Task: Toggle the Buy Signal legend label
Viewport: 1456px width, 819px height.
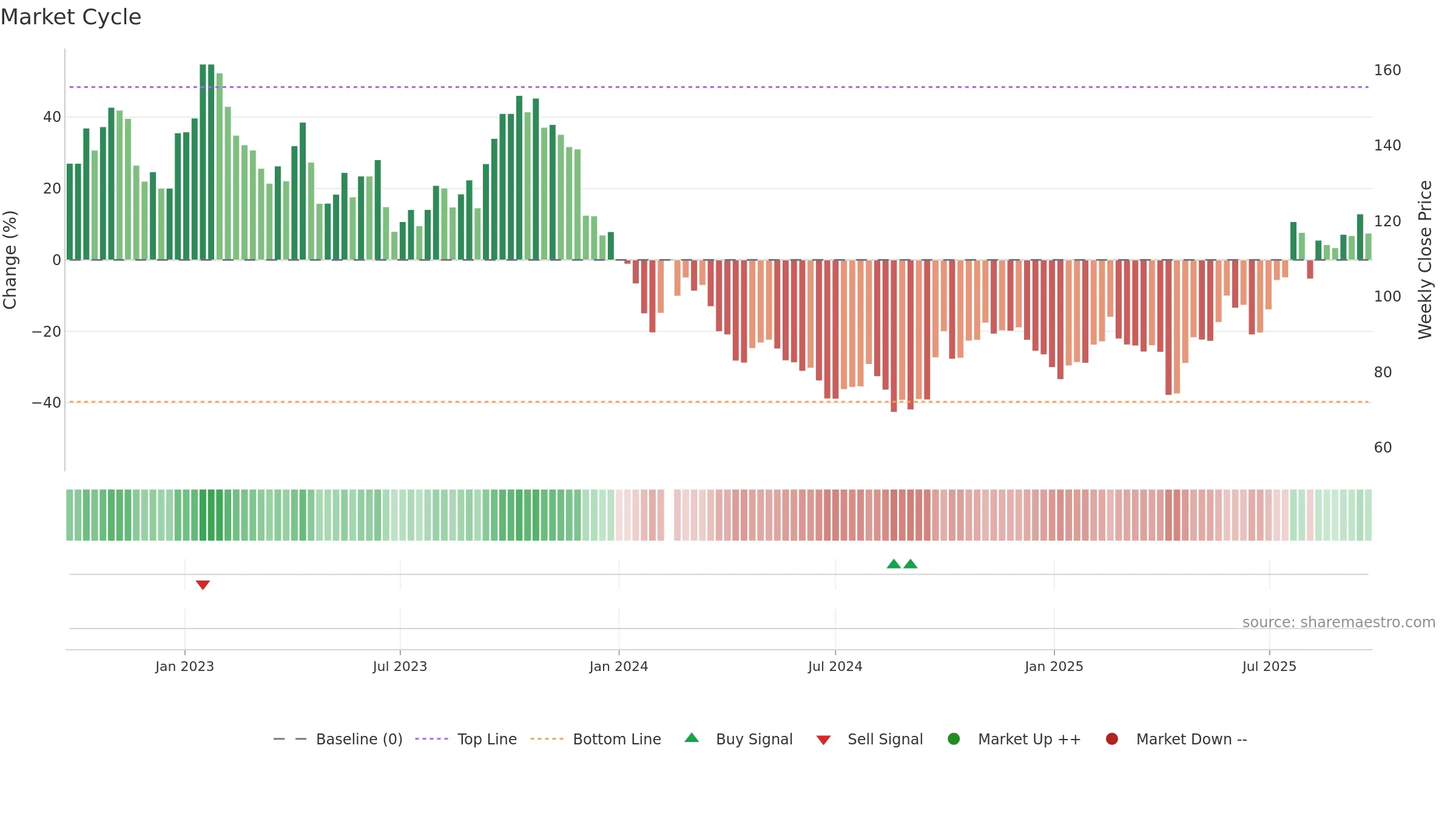Action: pos(754,739)
